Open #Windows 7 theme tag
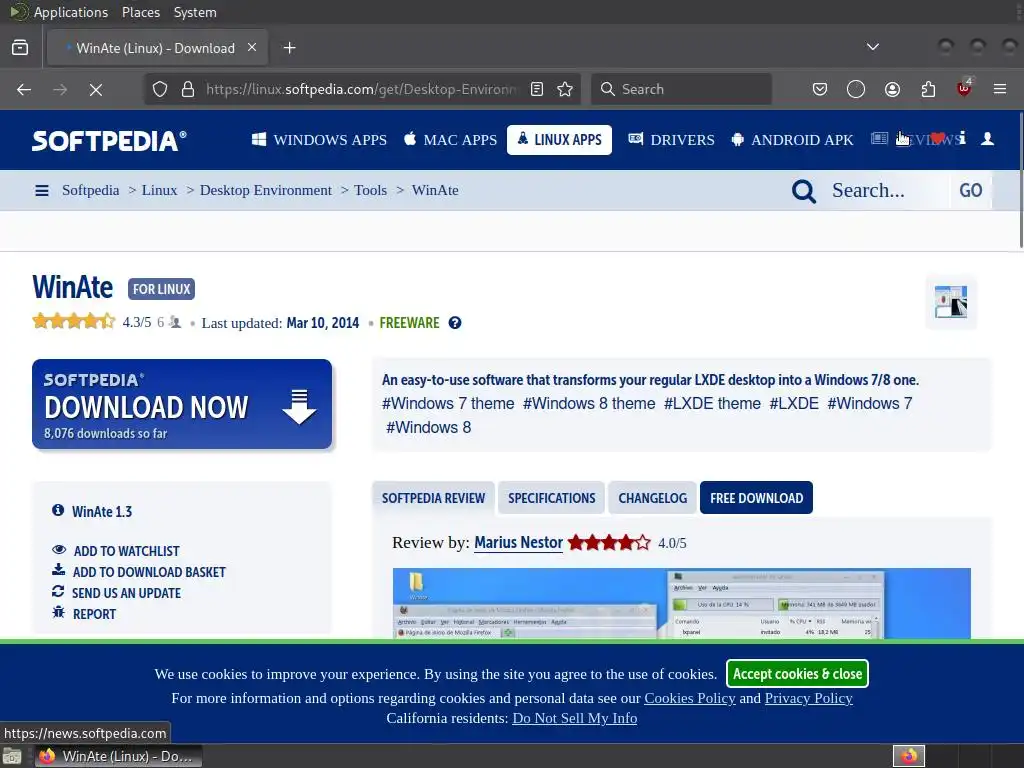Image resolution: width=1024 pixels, height=768 pixels. tap(448, 404)
